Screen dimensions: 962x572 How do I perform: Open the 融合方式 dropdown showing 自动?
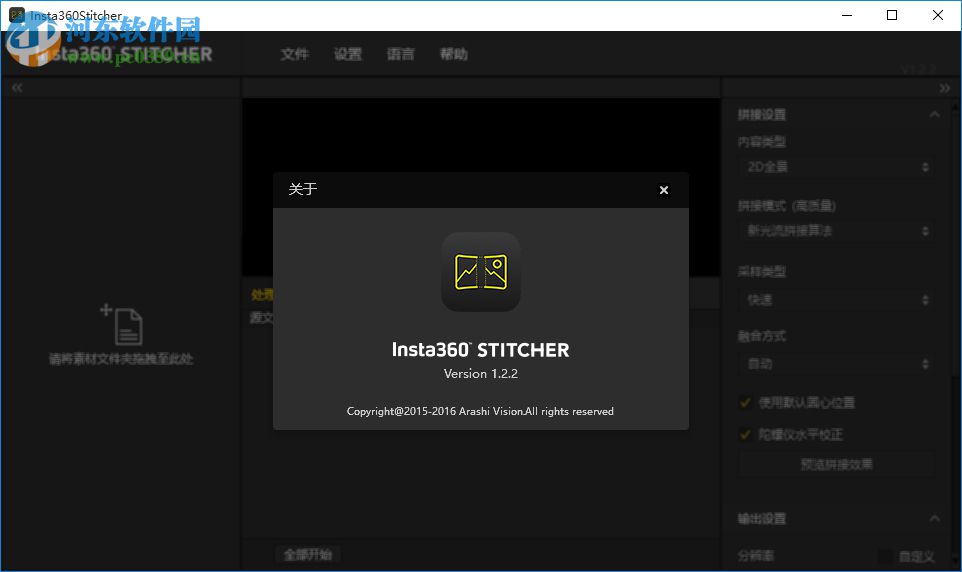point(837,364)
